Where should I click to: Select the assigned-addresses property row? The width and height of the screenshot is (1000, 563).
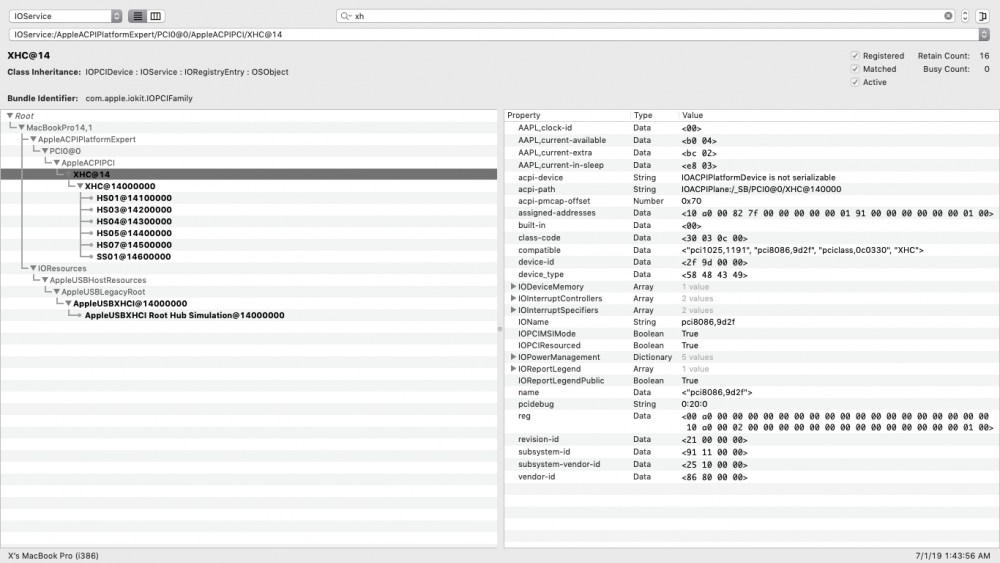tap(751, 213)
